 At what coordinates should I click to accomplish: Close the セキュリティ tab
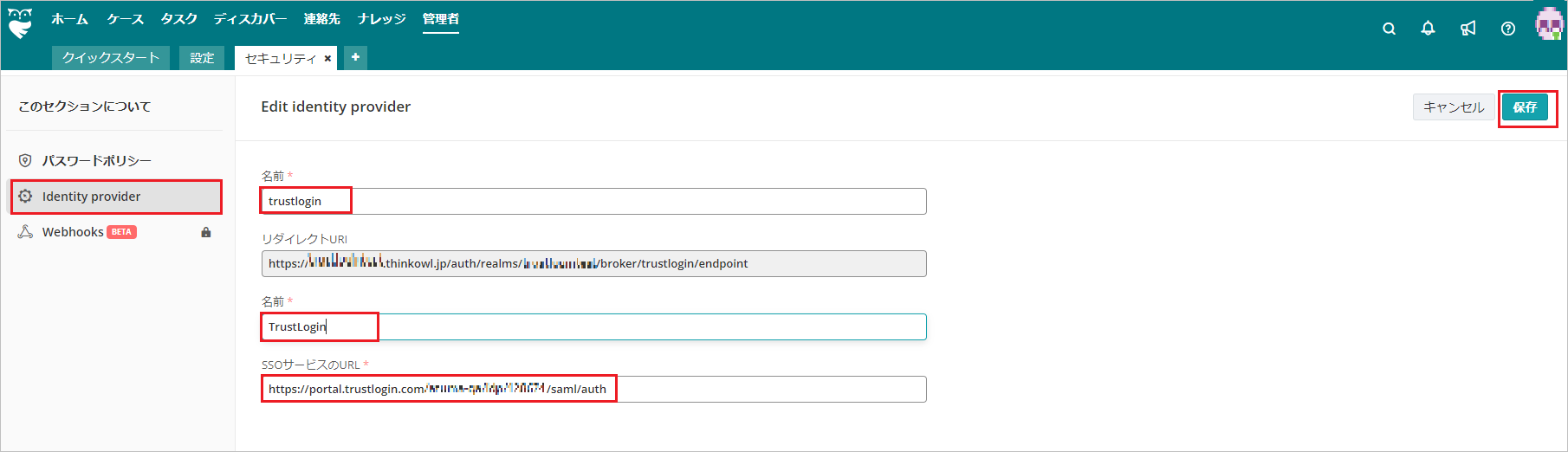click(327, 59)
